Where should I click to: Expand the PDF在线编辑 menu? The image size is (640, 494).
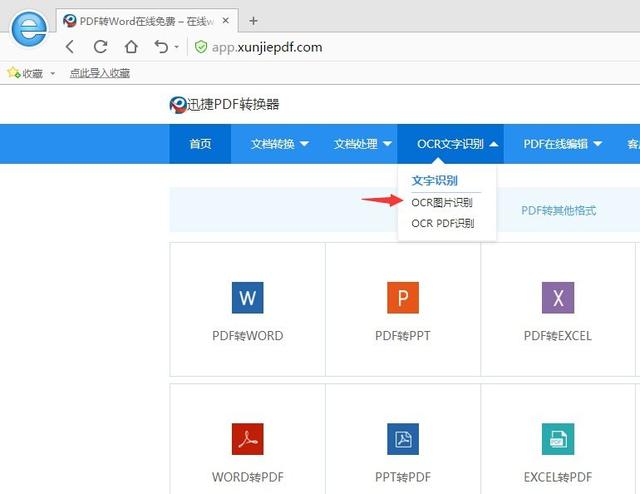point(562,144)
